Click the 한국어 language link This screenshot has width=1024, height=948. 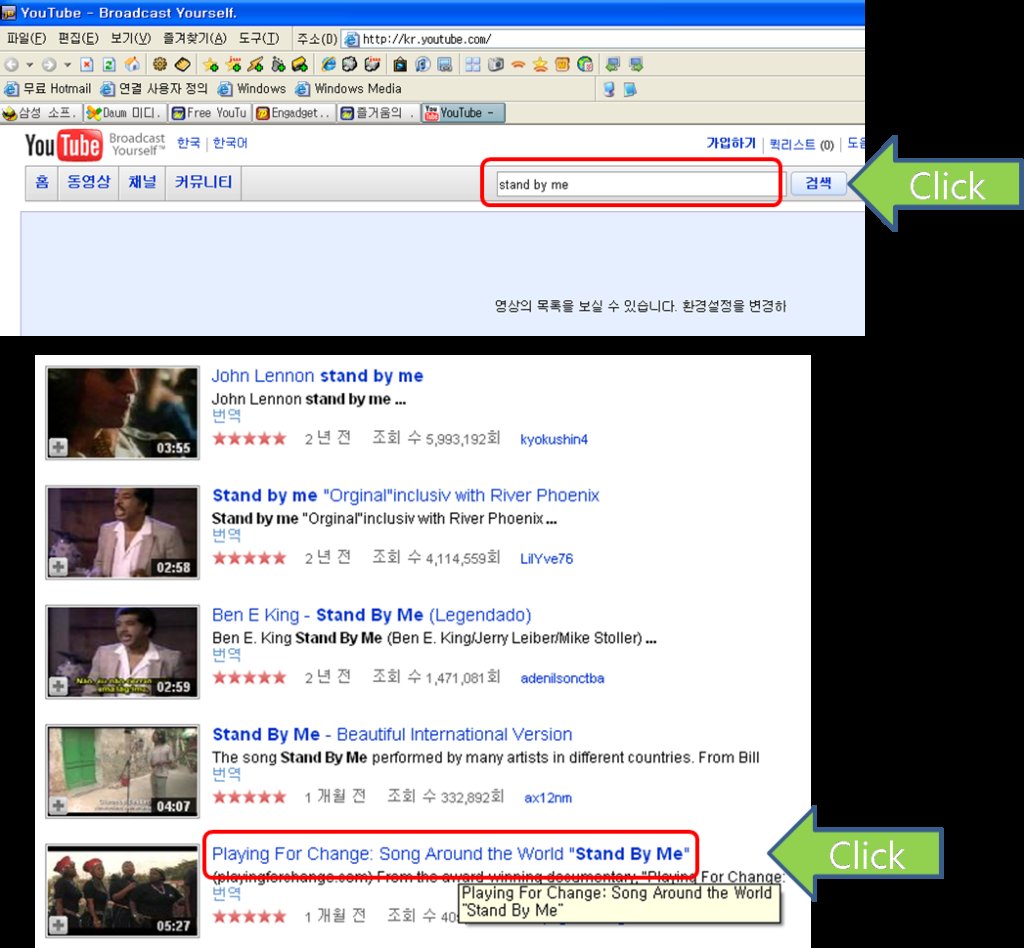click(230, 142)
